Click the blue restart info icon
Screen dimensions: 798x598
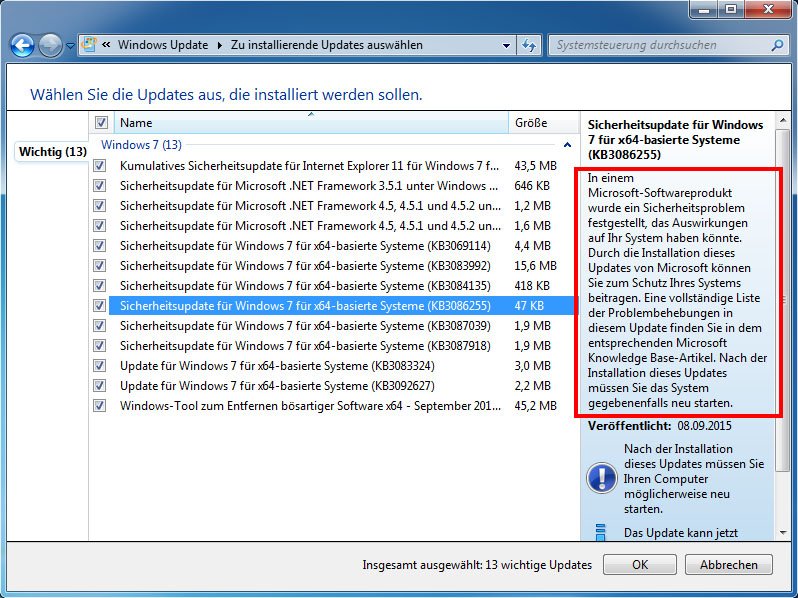coord(601,478)
